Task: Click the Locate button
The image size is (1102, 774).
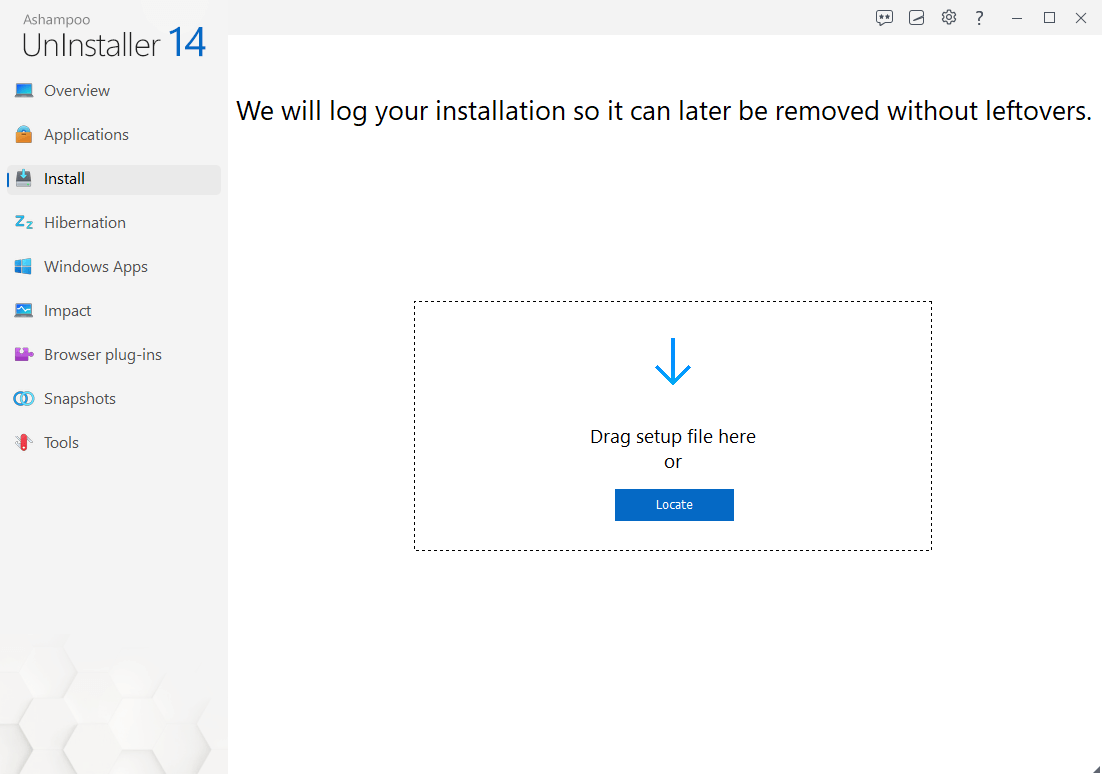Action: click(674, 505)
